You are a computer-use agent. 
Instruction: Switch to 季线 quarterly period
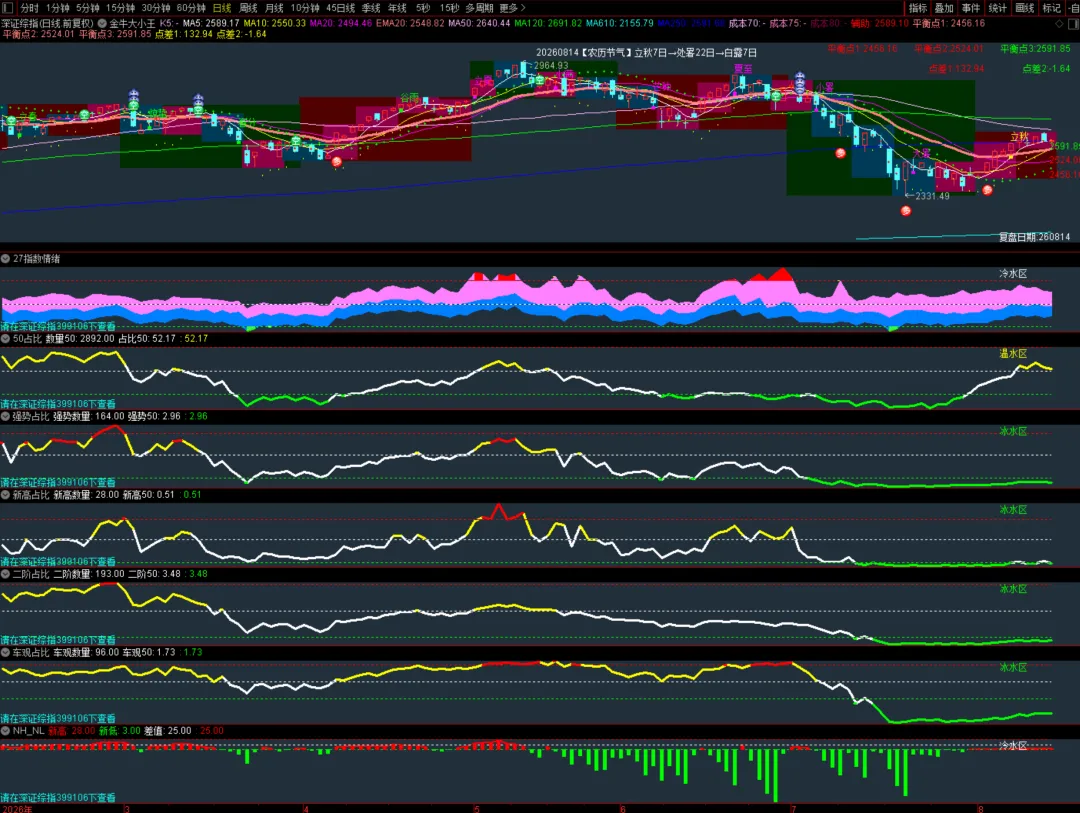coord(371,8)
